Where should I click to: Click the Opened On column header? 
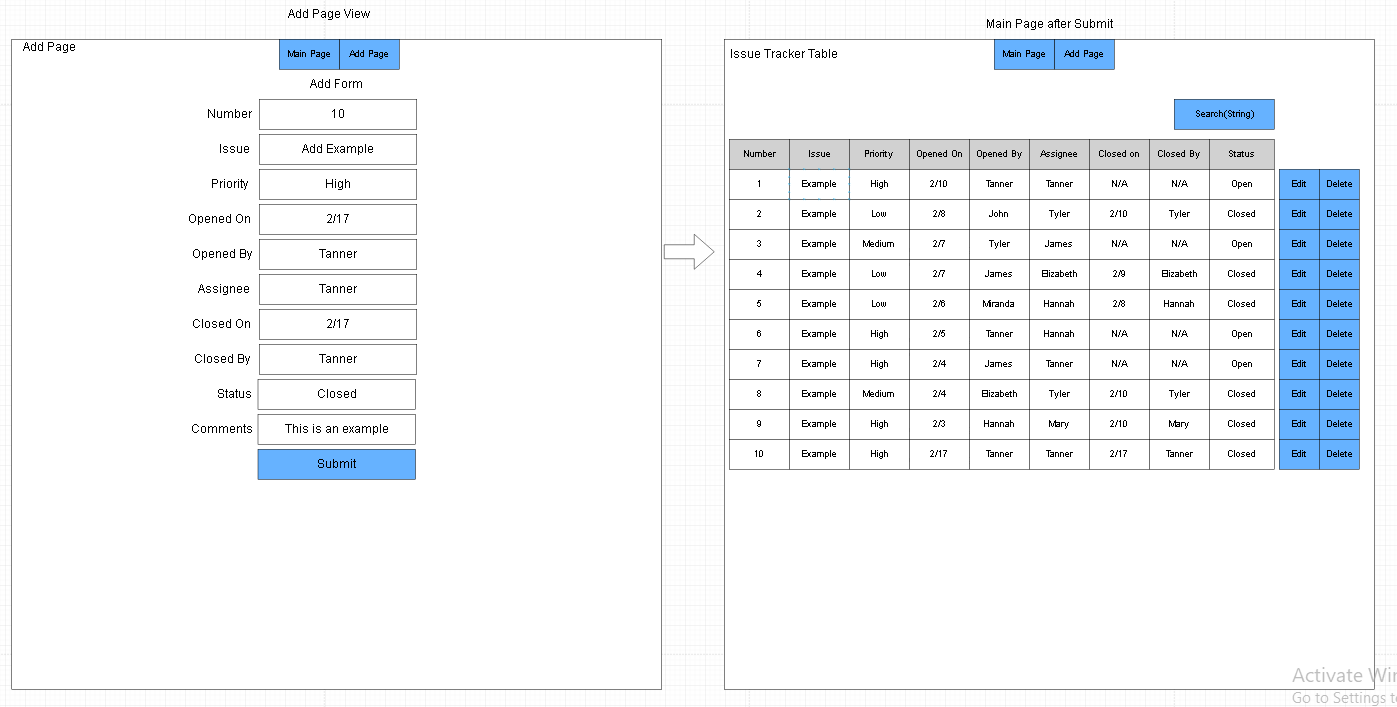click(939, 154)
